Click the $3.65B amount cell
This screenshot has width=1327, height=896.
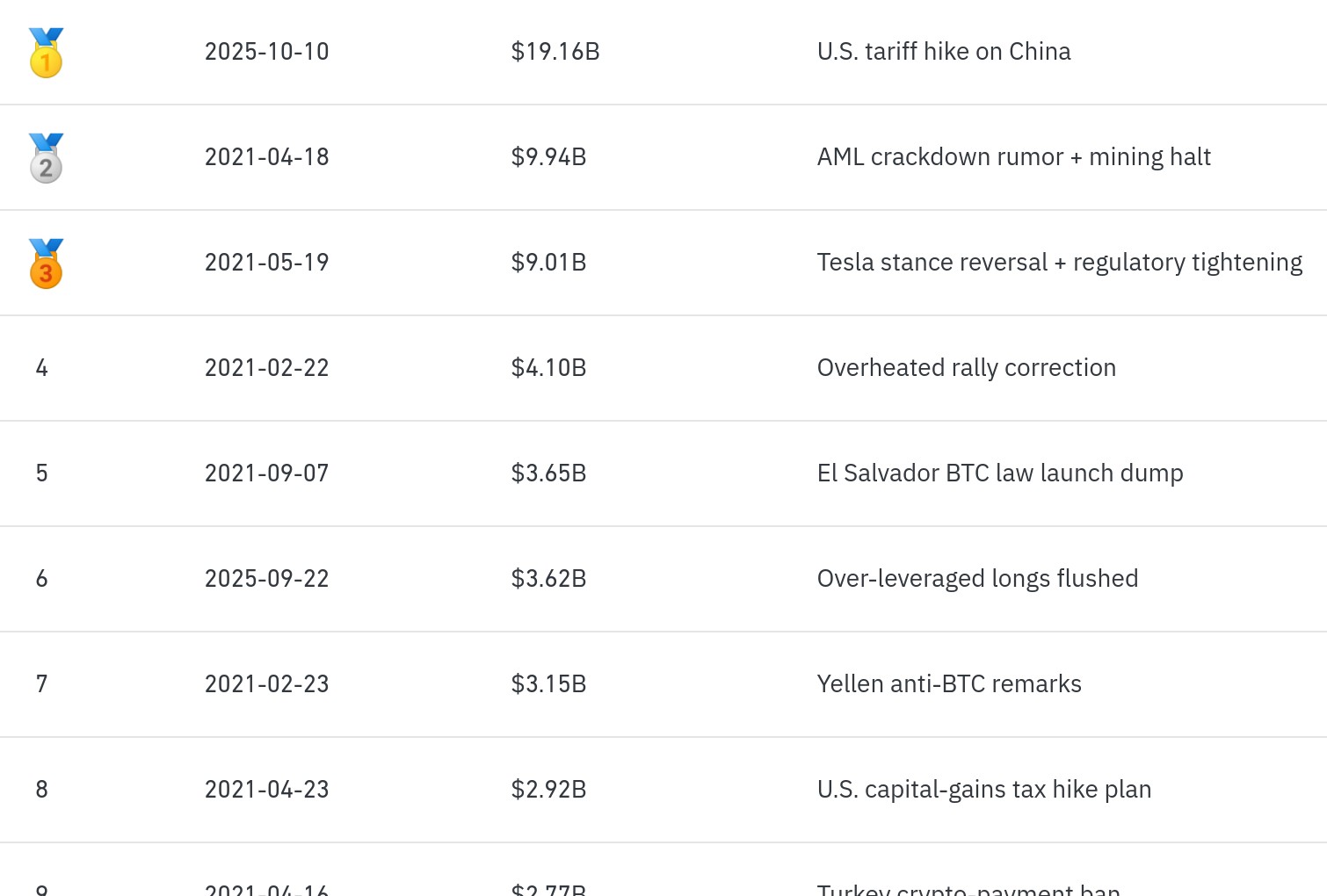click(548, 473)
